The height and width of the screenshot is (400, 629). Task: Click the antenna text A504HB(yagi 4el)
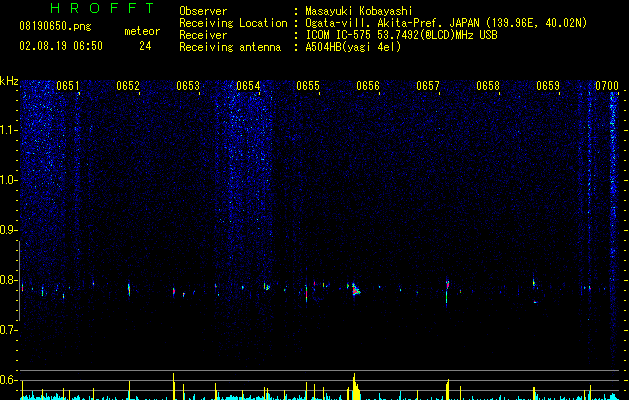pos(353,47)
